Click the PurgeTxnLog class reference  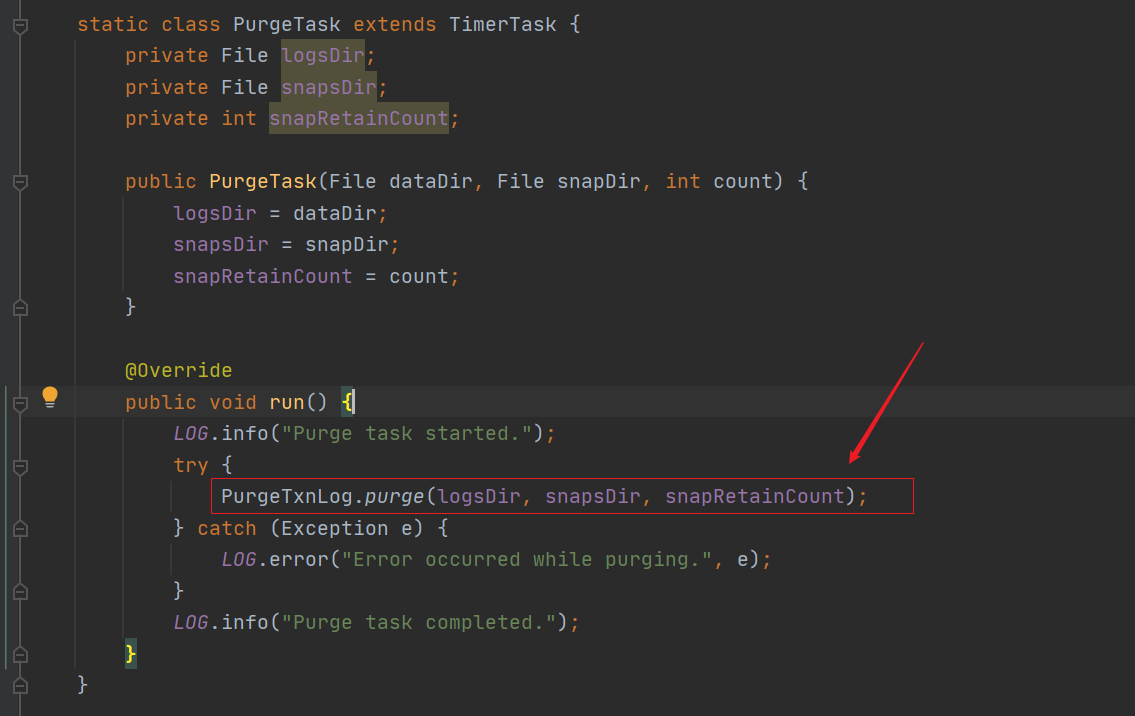(x=287, y=497)
